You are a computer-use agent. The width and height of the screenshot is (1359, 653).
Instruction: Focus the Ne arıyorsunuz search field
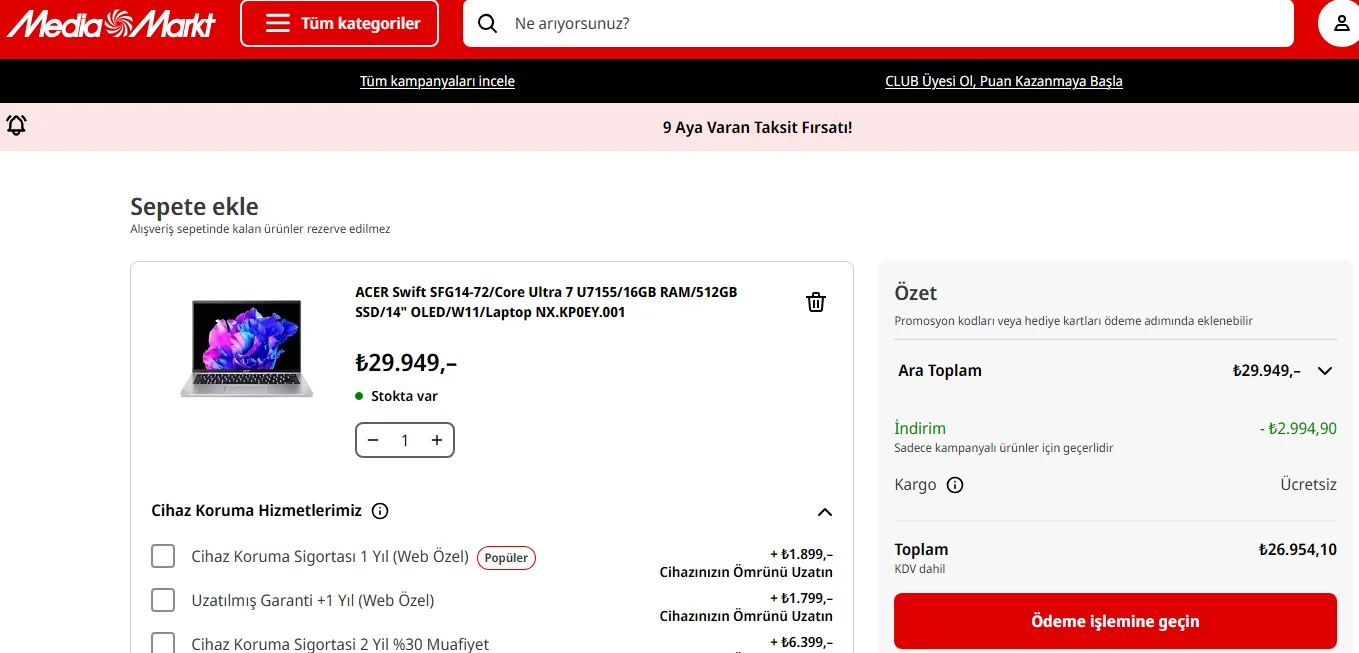click(x=878, y=23)
